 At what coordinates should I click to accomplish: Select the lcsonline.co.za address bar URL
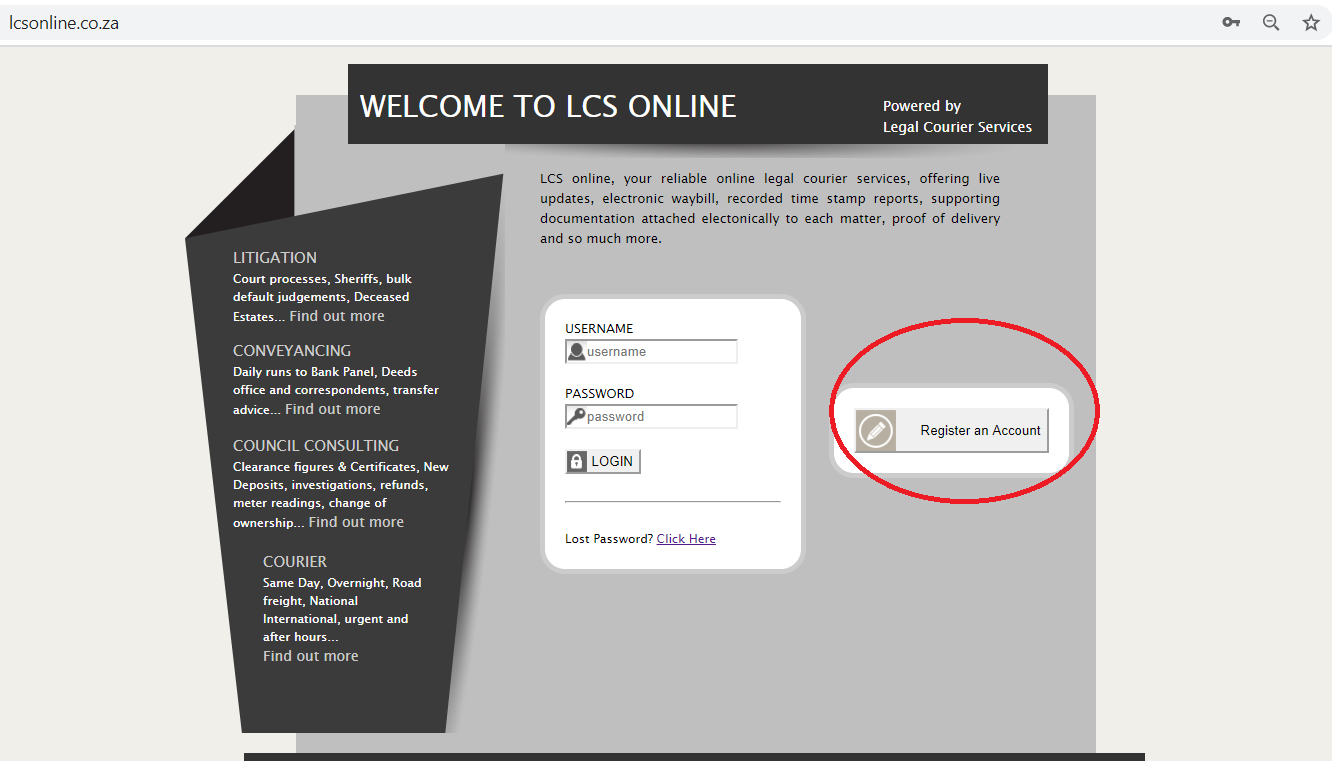coord(64,22)
